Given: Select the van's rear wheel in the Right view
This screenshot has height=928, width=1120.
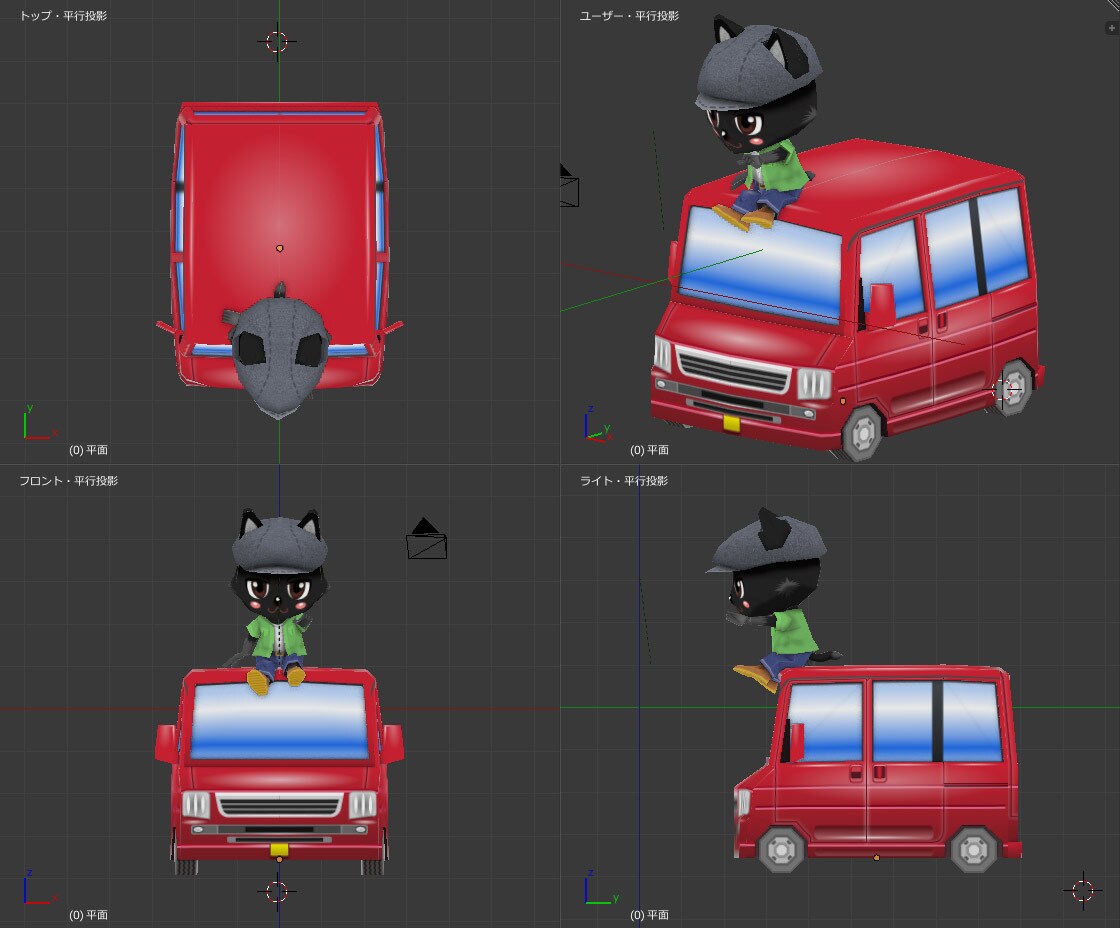Looking at the screenshot, I should tap(974, 849).
